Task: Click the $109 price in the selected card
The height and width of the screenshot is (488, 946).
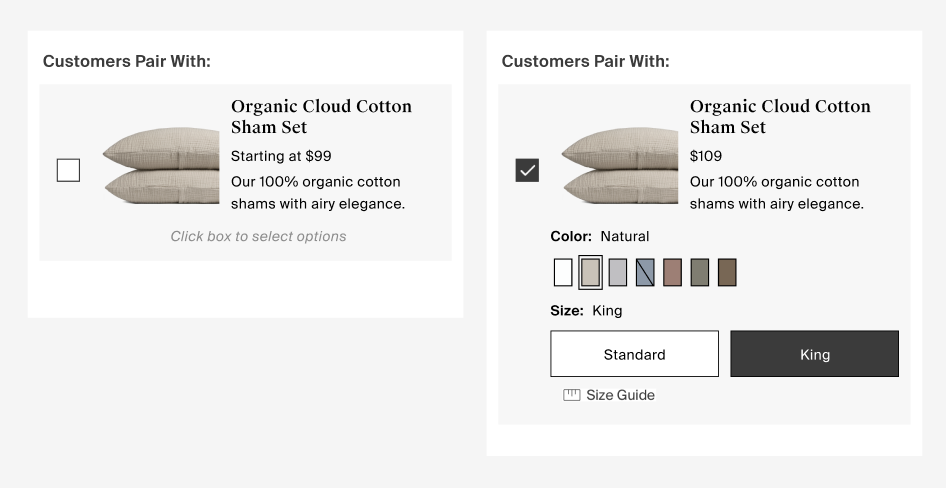Action: coord(706,156)
